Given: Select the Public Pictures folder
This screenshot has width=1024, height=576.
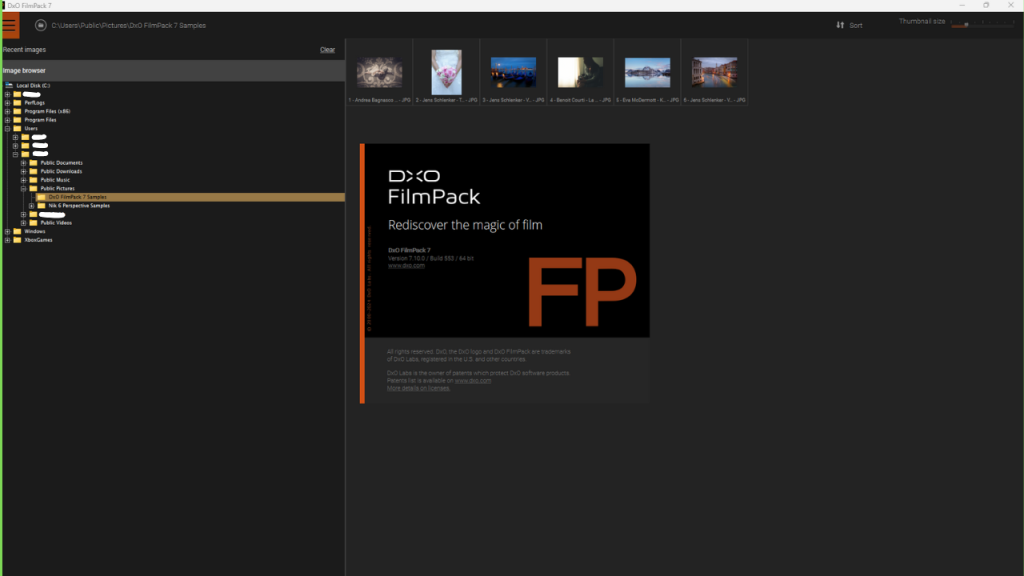Looking at the screenshot, I should pyautogui.click(x=57, y=189).
